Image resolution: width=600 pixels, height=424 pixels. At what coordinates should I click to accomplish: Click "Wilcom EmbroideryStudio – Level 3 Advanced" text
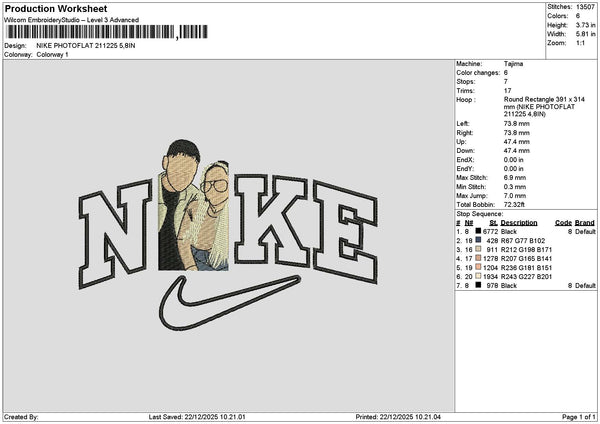click(x=72, y=20)
